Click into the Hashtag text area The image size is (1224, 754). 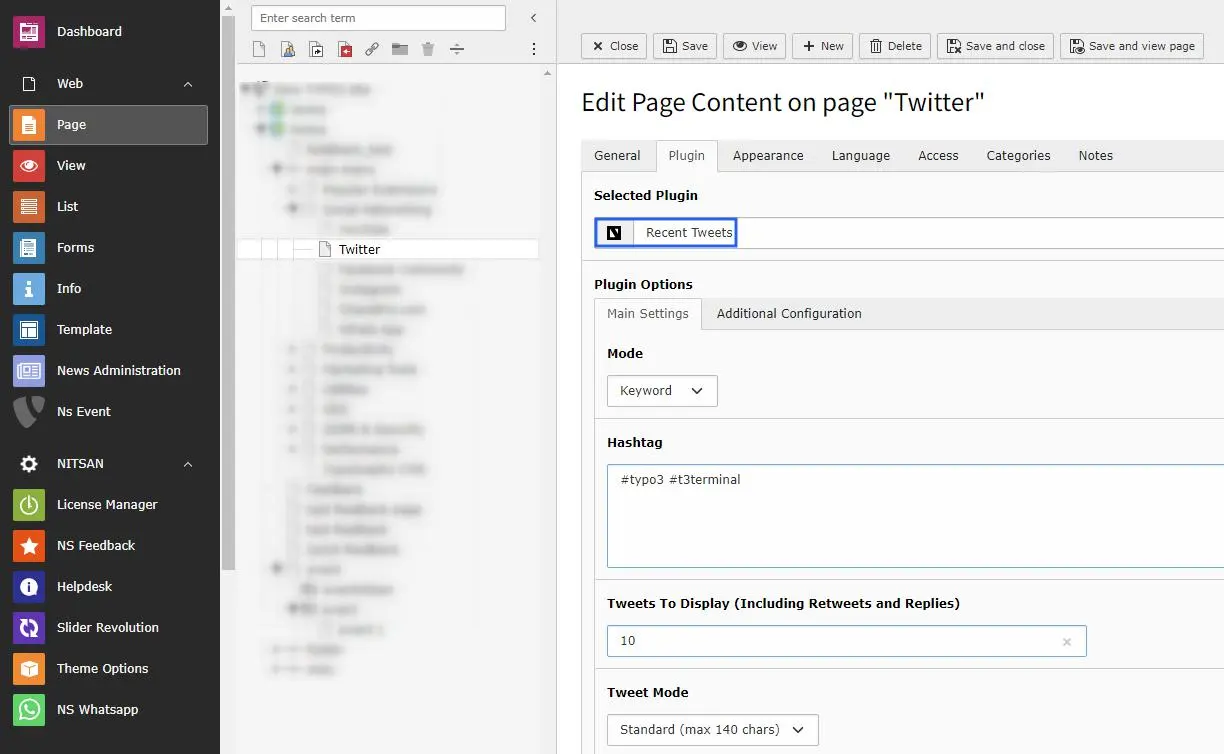click(915, 516)
